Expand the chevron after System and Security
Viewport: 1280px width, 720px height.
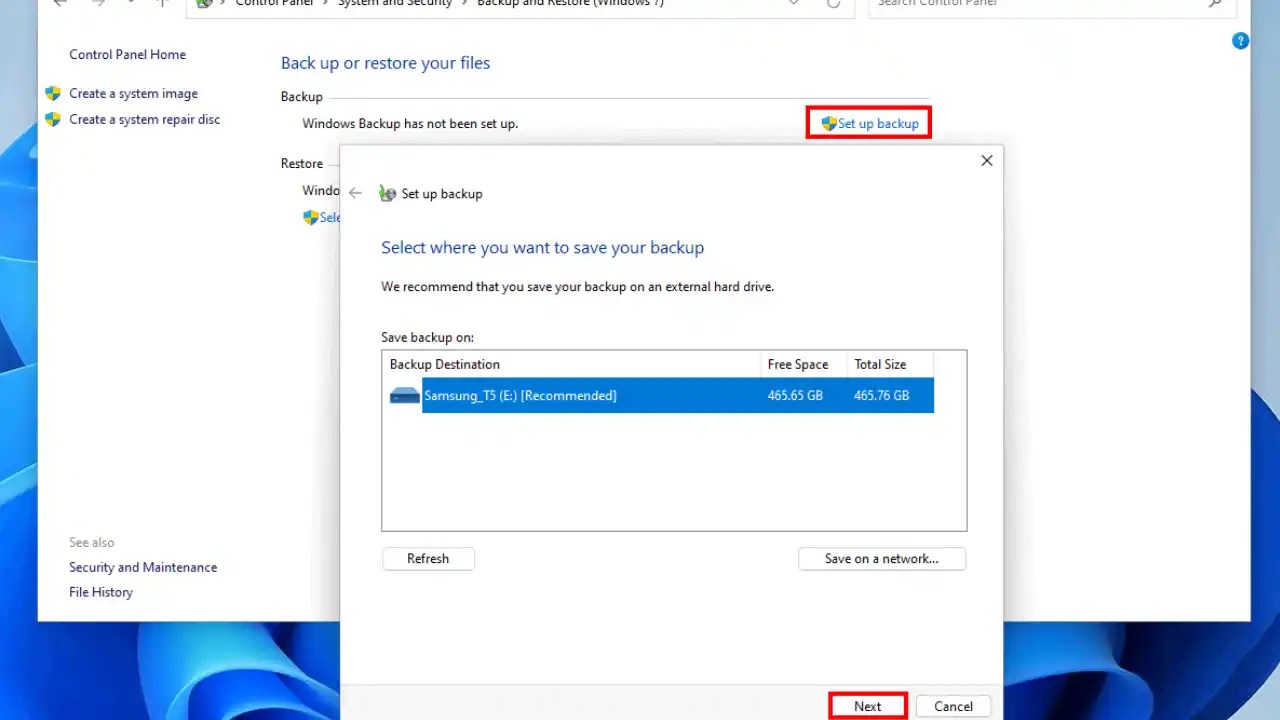[x=465, y=4]
